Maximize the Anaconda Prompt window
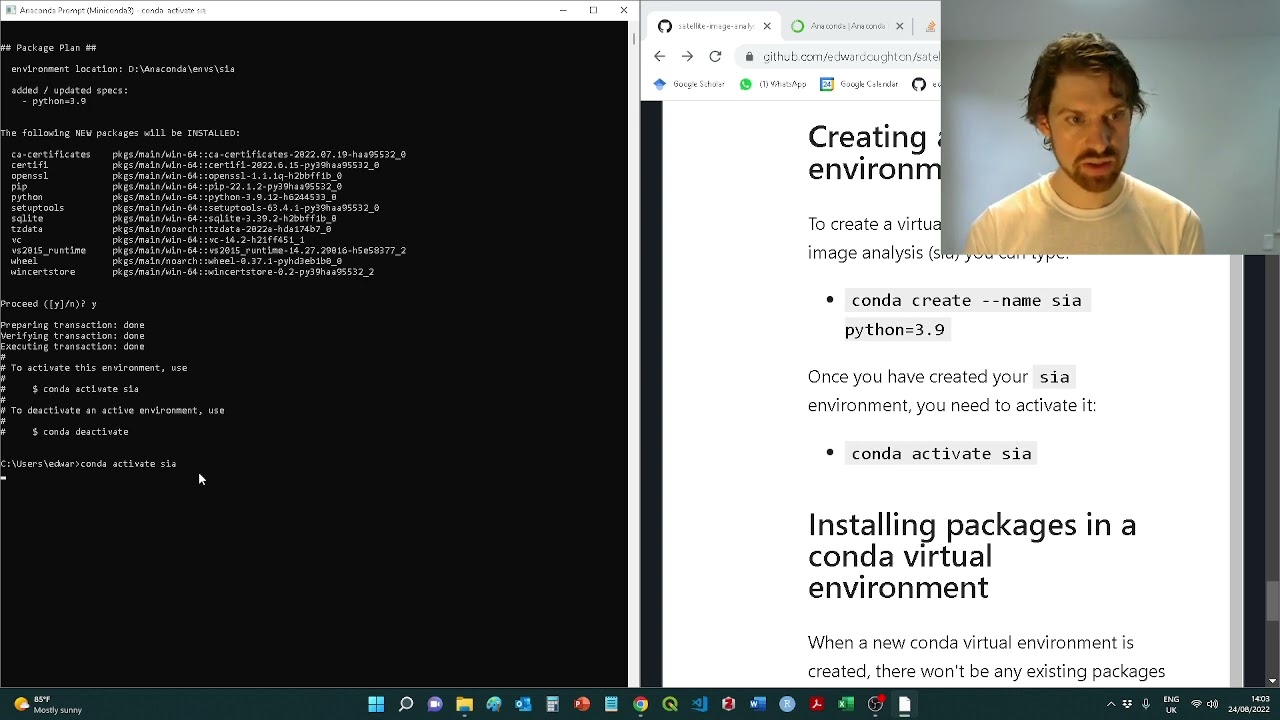Image resolution: width=1280 pixels, height=720 pixels. coord(593,10)
